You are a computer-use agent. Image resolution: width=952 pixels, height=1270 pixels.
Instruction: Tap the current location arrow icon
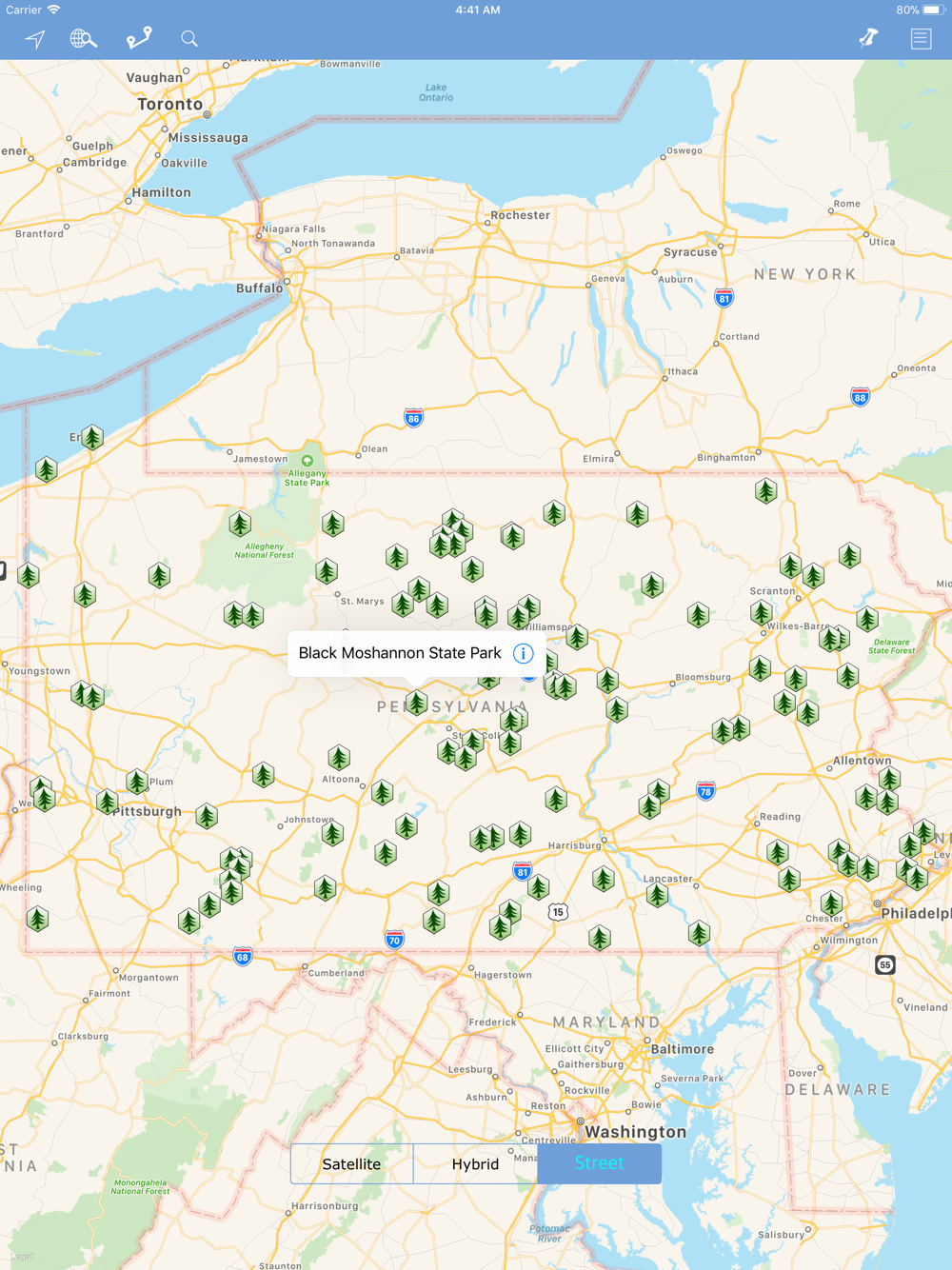(x=35, y=39)
